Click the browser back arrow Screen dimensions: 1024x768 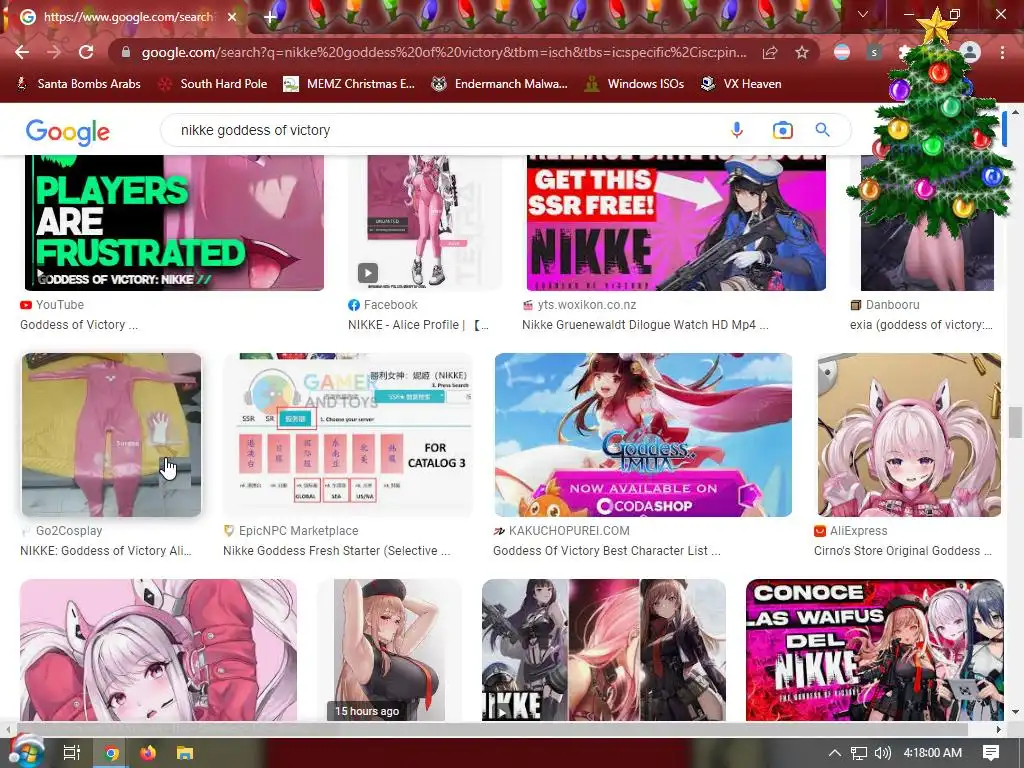(x=22, y=52)
